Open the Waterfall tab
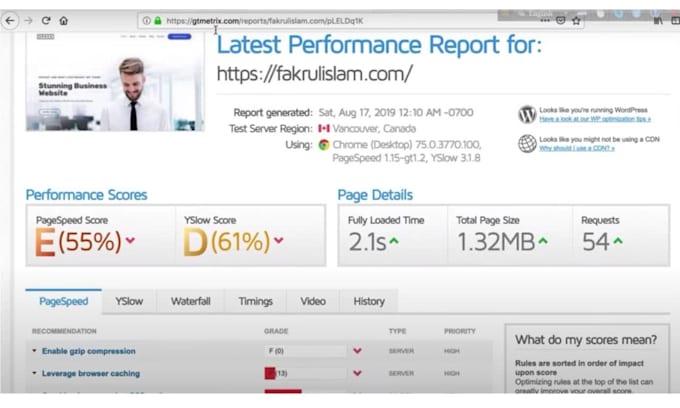The height and width of the screenshot is (408, 680). pyautogui.click(x=190, y=301)
